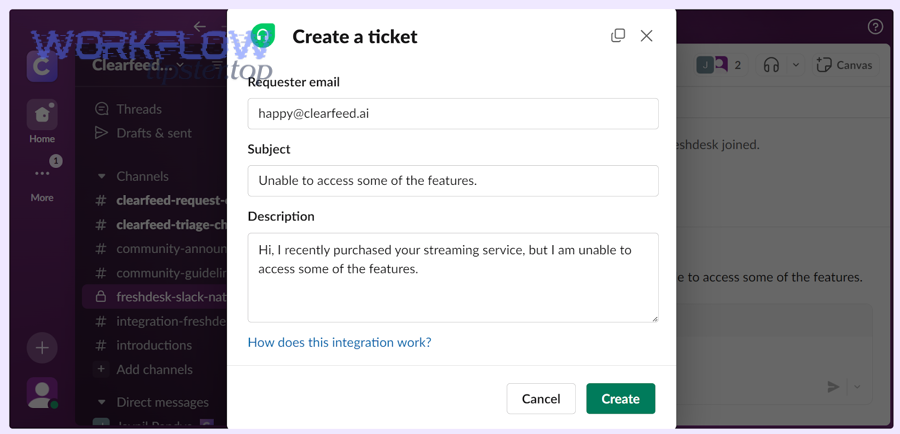Click the plus button to create new

point(42,347)
